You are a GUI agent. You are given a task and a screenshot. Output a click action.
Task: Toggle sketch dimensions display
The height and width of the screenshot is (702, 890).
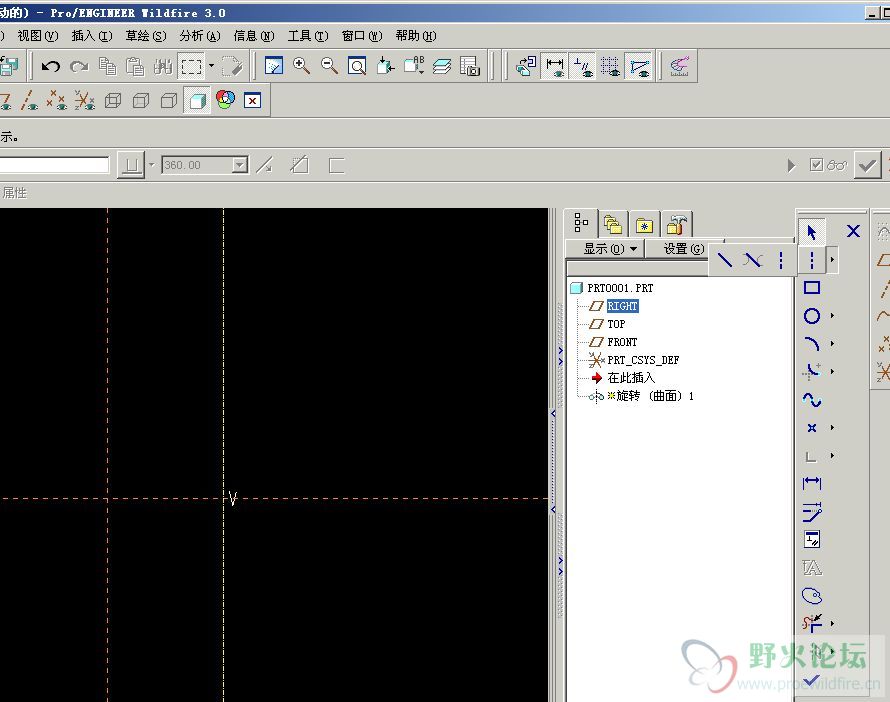555,66
